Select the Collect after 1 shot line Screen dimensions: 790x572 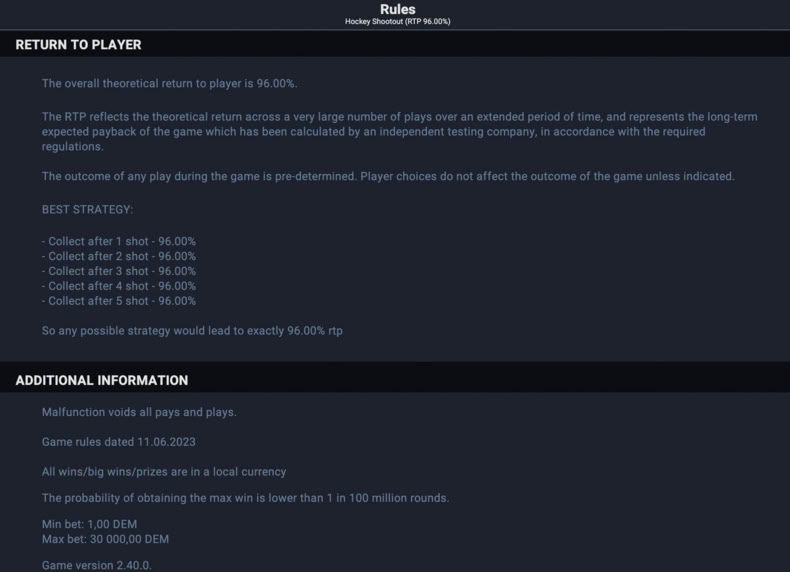click(x=118, y=241)
